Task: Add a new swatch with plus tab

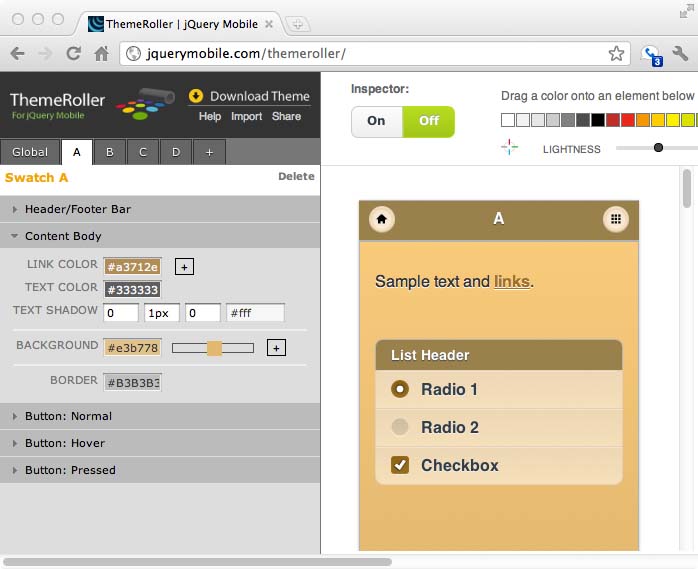Action: click(x=209, y=152)
